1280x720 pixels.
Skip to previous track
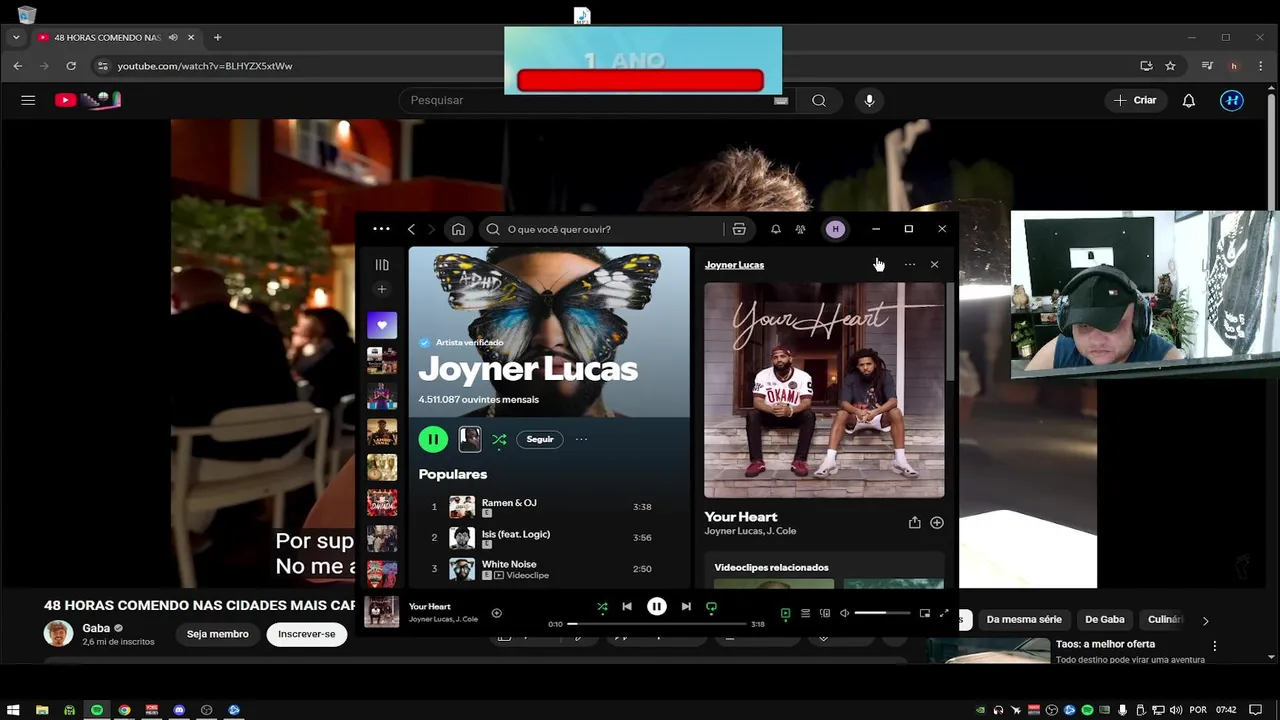pos(627,607)
